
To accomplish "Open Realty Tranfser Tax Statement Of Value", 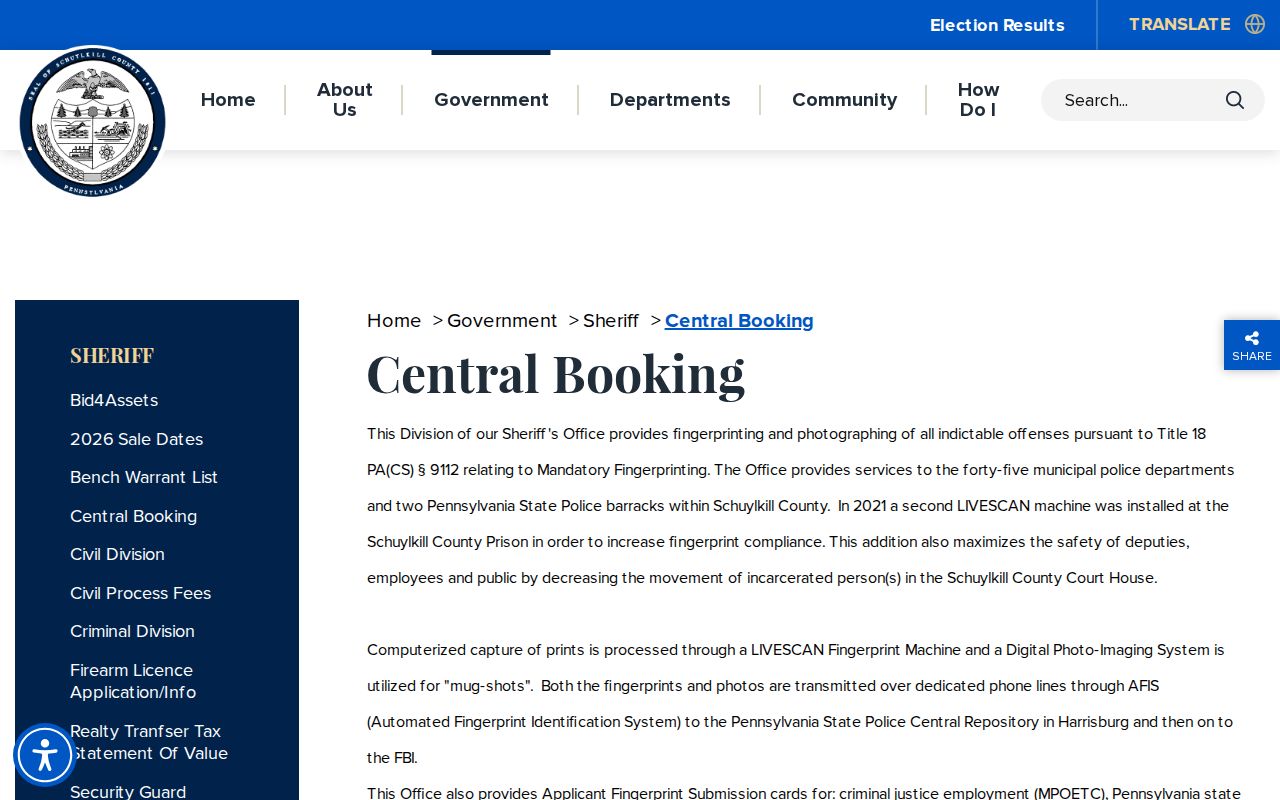I will (149, 742).
